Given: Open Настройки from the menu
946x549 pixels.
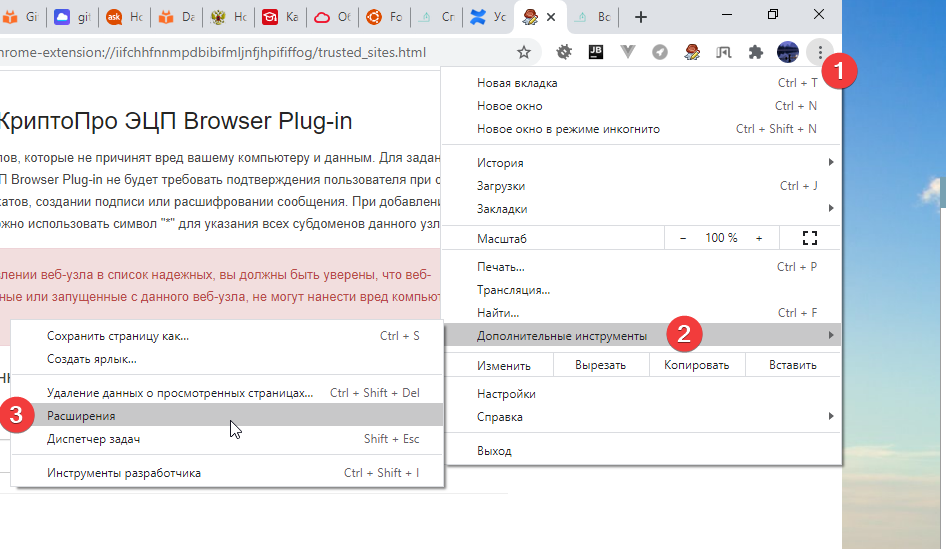Looking at the screenshot, I should pos(642,393).
